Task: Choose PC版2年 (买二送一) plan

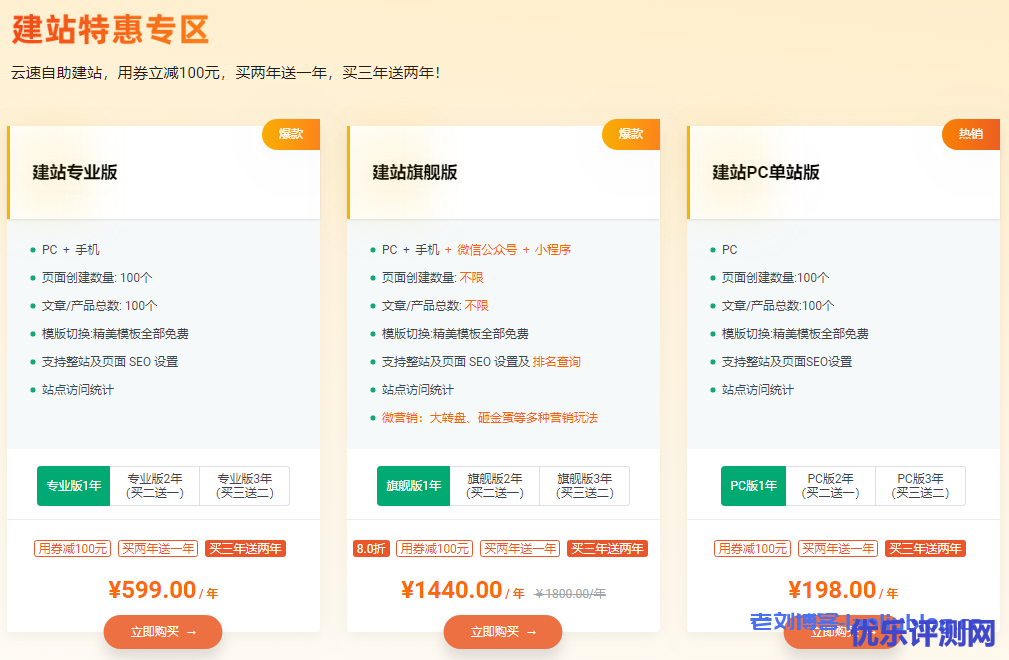Action: (x=830, y=486)
